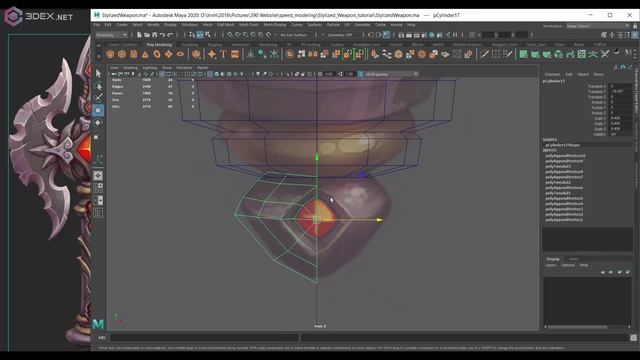Image resolution: width=640 pixels, height=360 pixels.
Task: Select polyAppendVertex10 in INPUTS list
Action: click(565, 156)
